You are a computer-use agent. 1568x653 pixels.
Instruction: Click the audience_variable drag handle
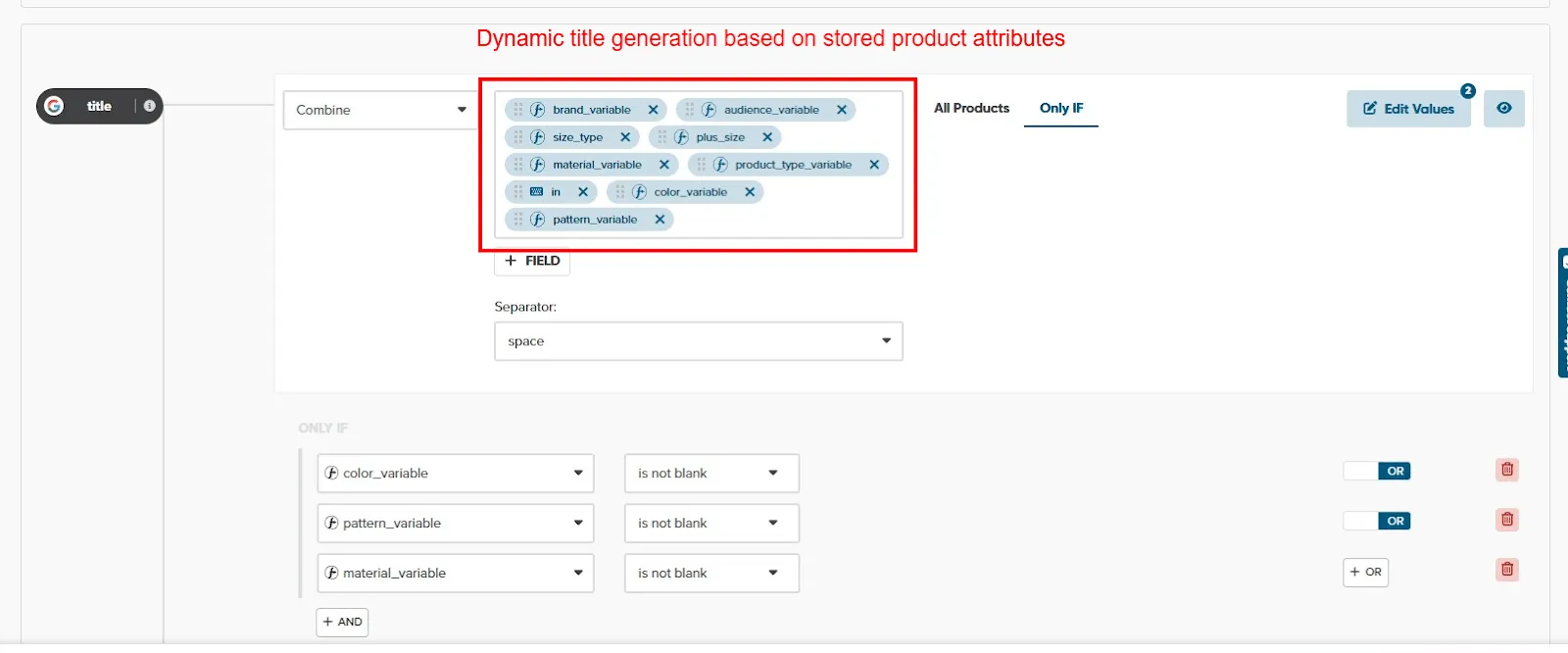point(690,110)
